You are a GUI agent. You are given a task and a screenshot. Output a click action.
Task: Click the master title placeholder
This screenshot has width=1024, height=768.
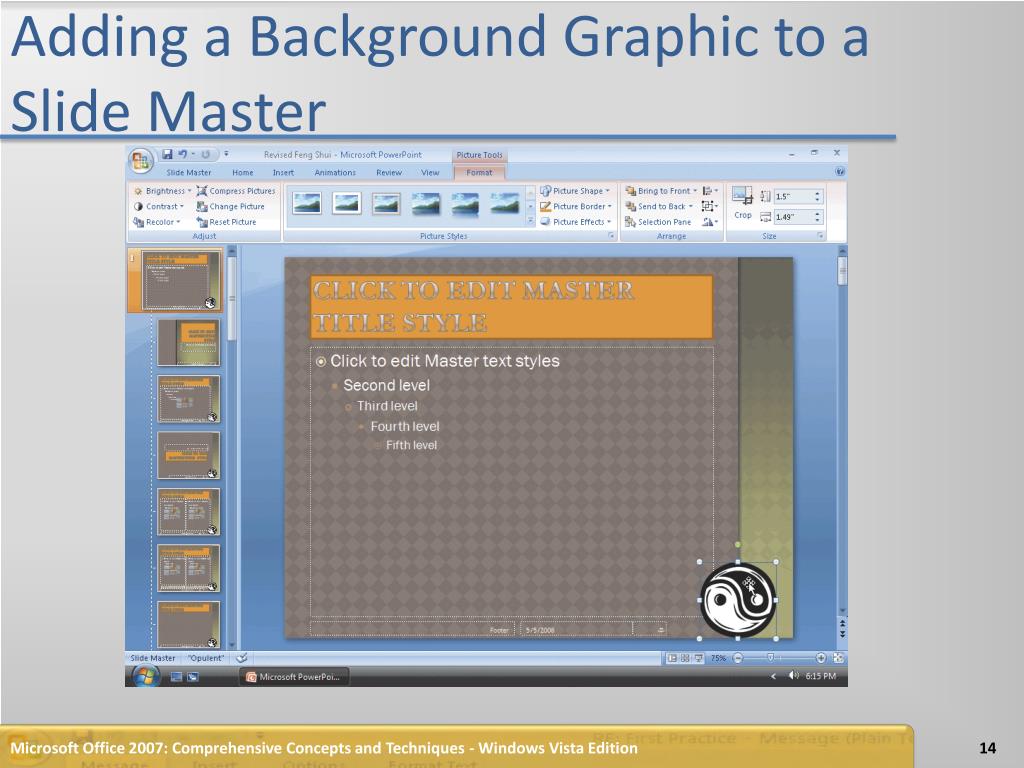[511, 307]
